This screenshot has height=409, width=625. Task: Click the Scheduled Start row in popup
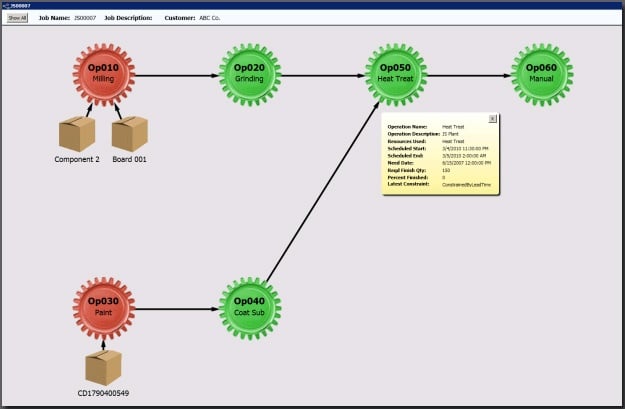pos(420,148)
